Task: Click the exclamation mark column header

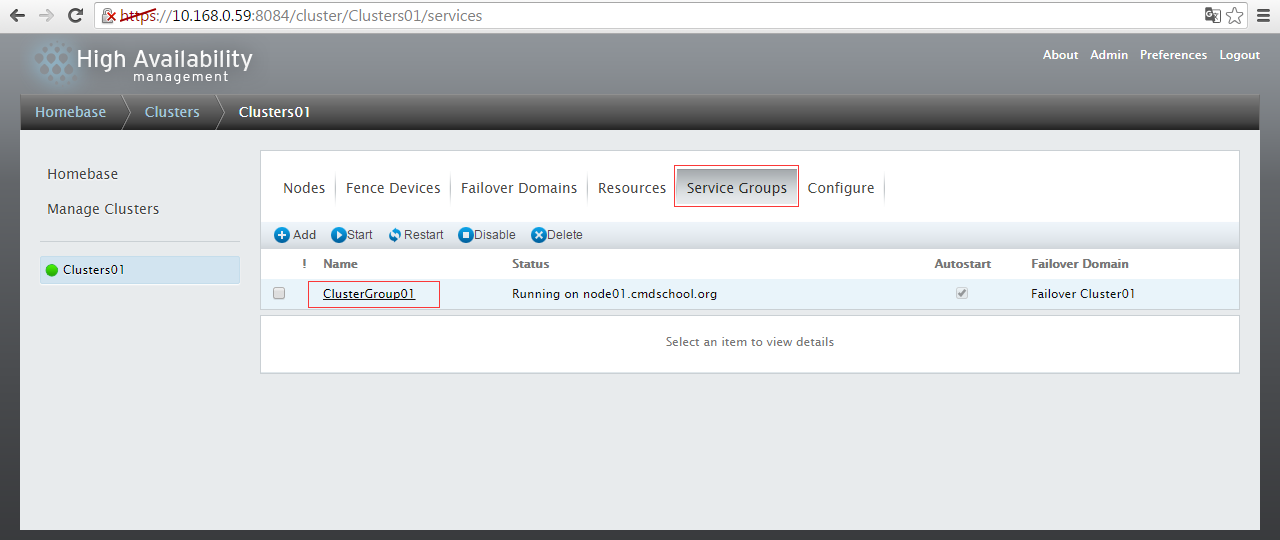Action: click(x=304, y=264)
